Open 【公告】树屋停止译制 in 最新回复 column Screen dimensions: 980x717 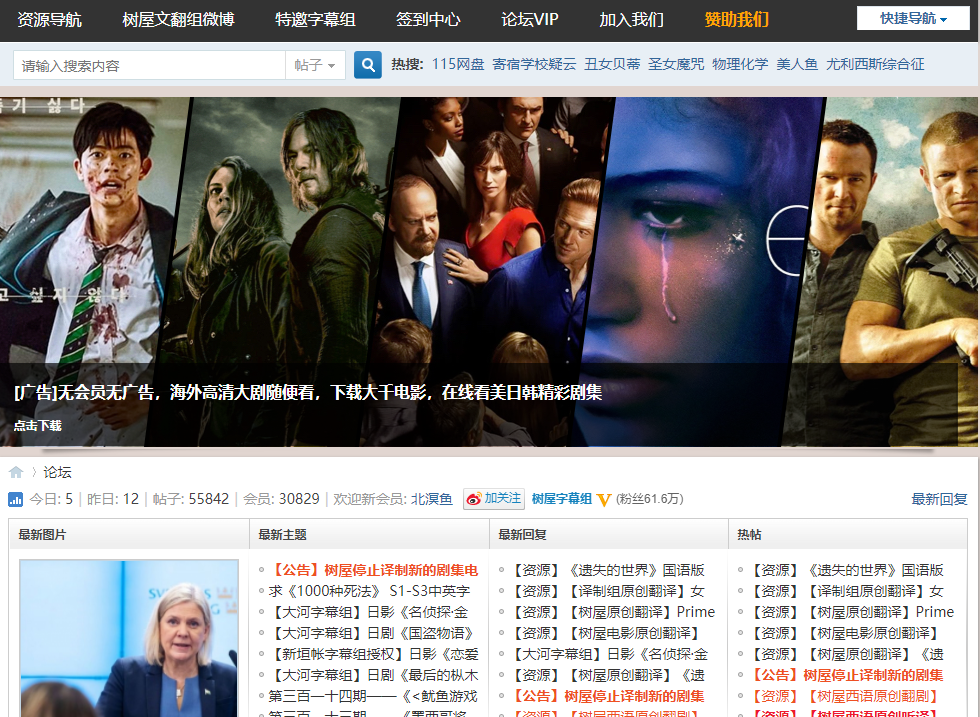606,696
